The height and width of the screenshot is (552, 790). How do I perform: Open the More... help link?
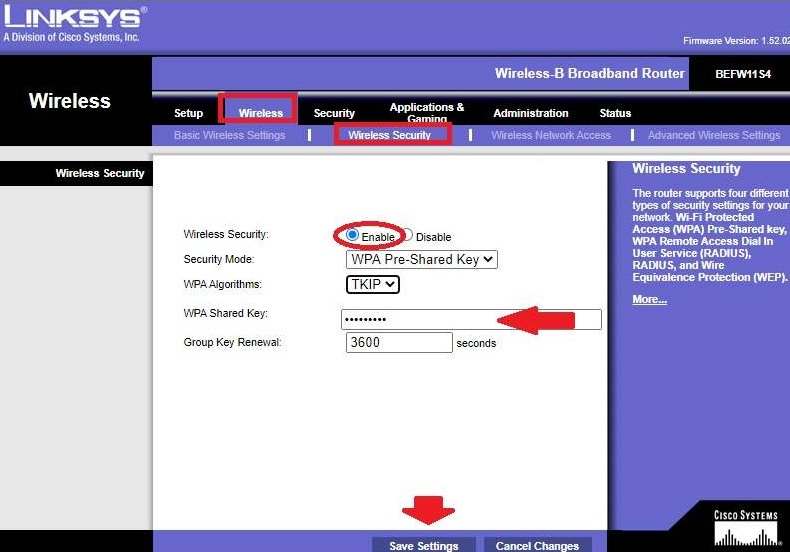(649, 300)
